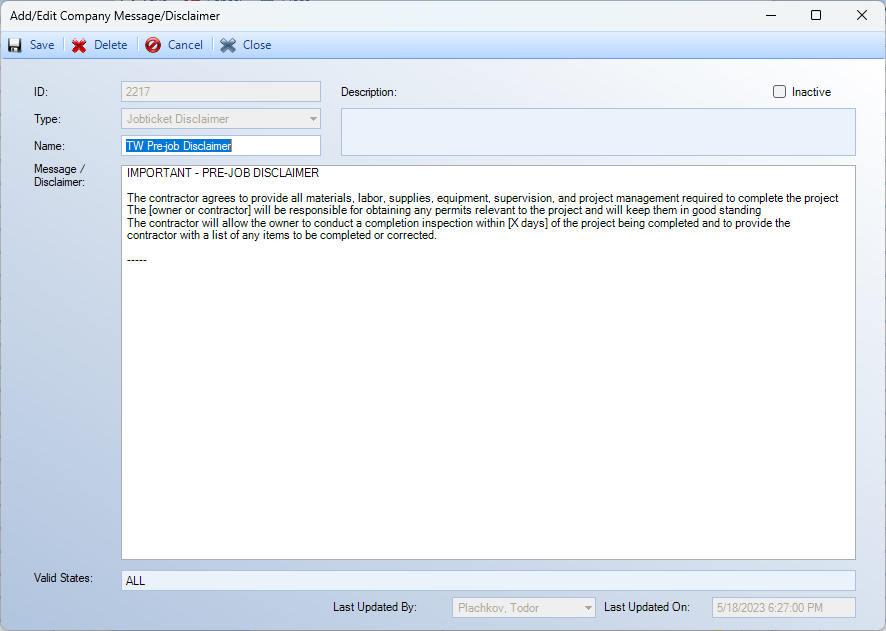Click inside the empty Description box

point(598,132)
